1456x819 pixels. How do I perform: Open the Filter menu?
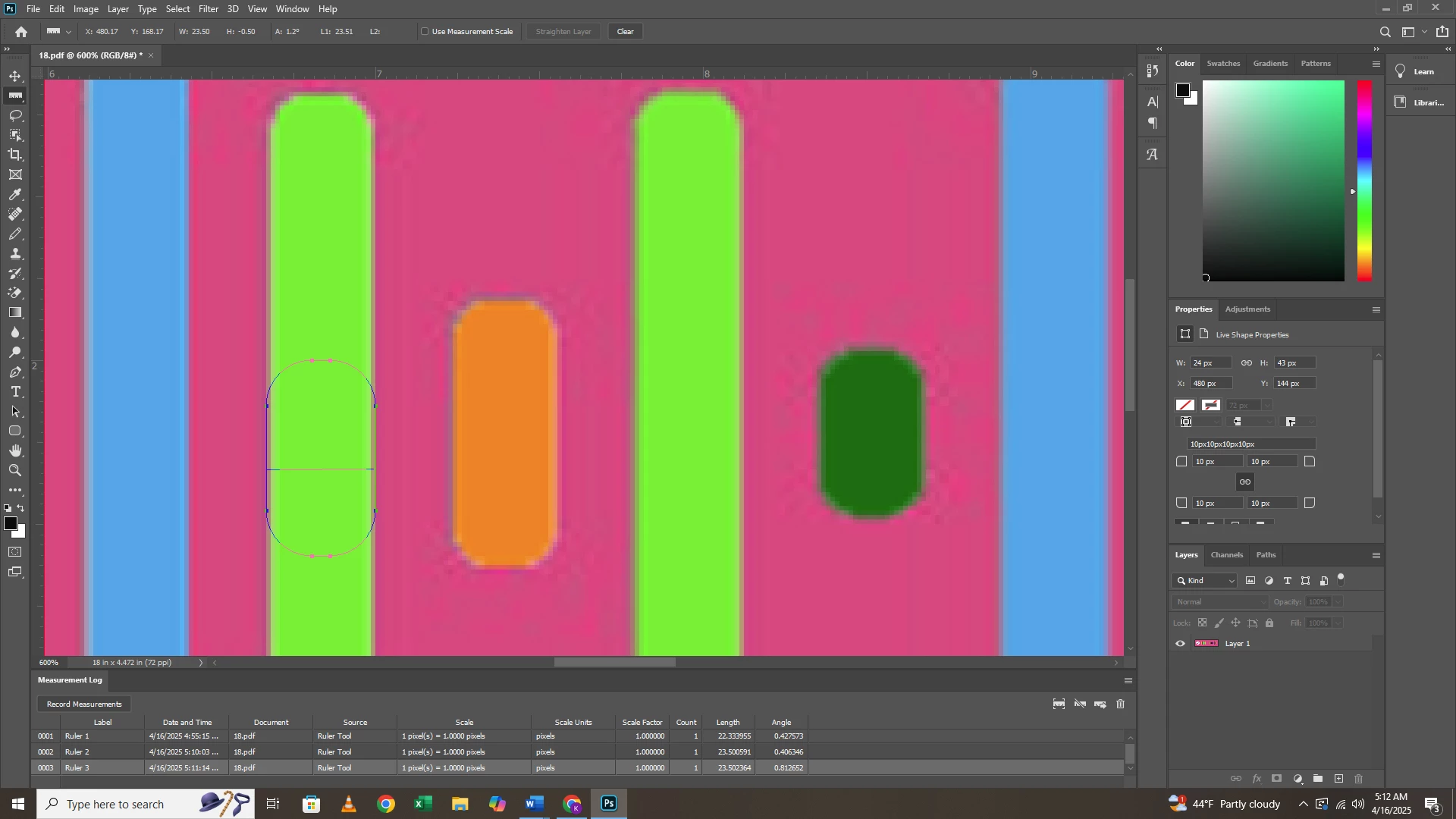209,9
